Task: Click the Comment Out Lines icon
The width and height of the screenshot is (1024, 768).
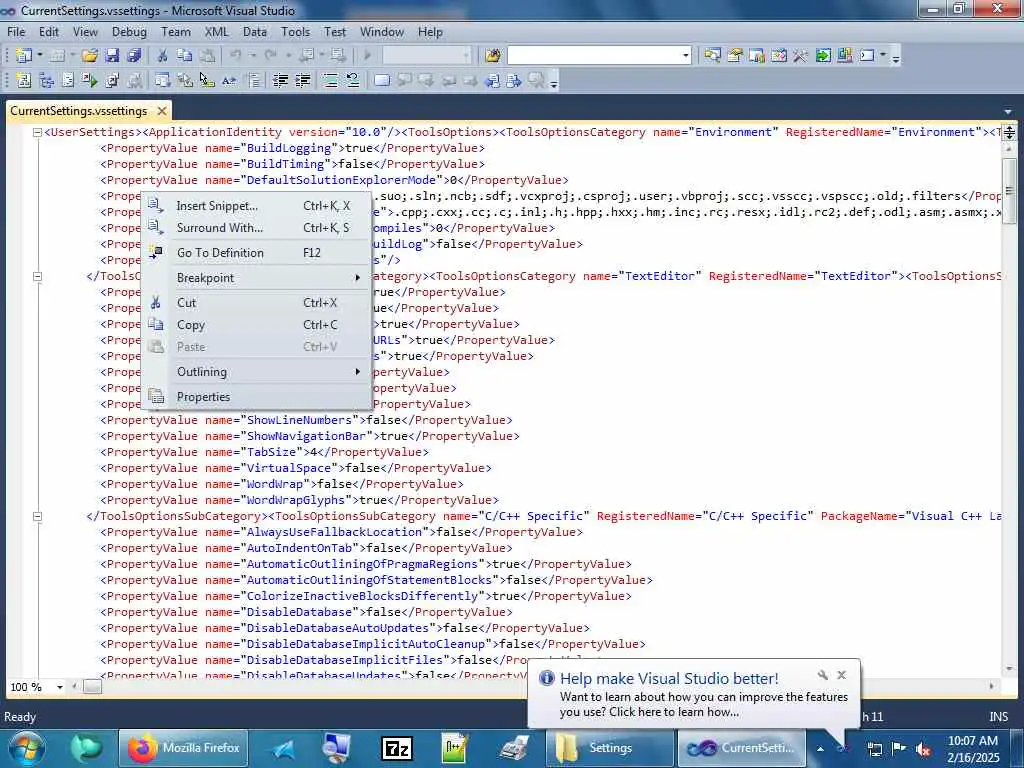Action: click(330, 81)
